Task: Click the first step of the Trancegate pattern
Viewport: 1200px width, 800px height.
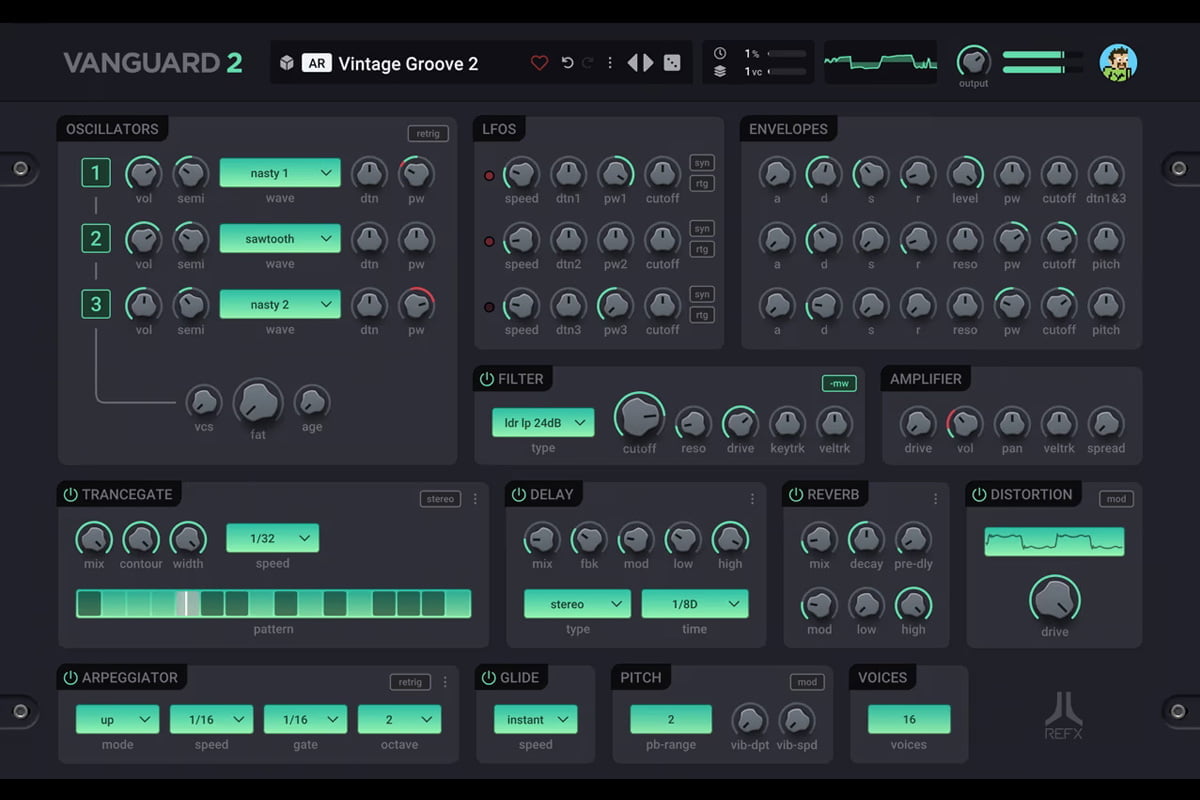Action: [x=89, y=603]
